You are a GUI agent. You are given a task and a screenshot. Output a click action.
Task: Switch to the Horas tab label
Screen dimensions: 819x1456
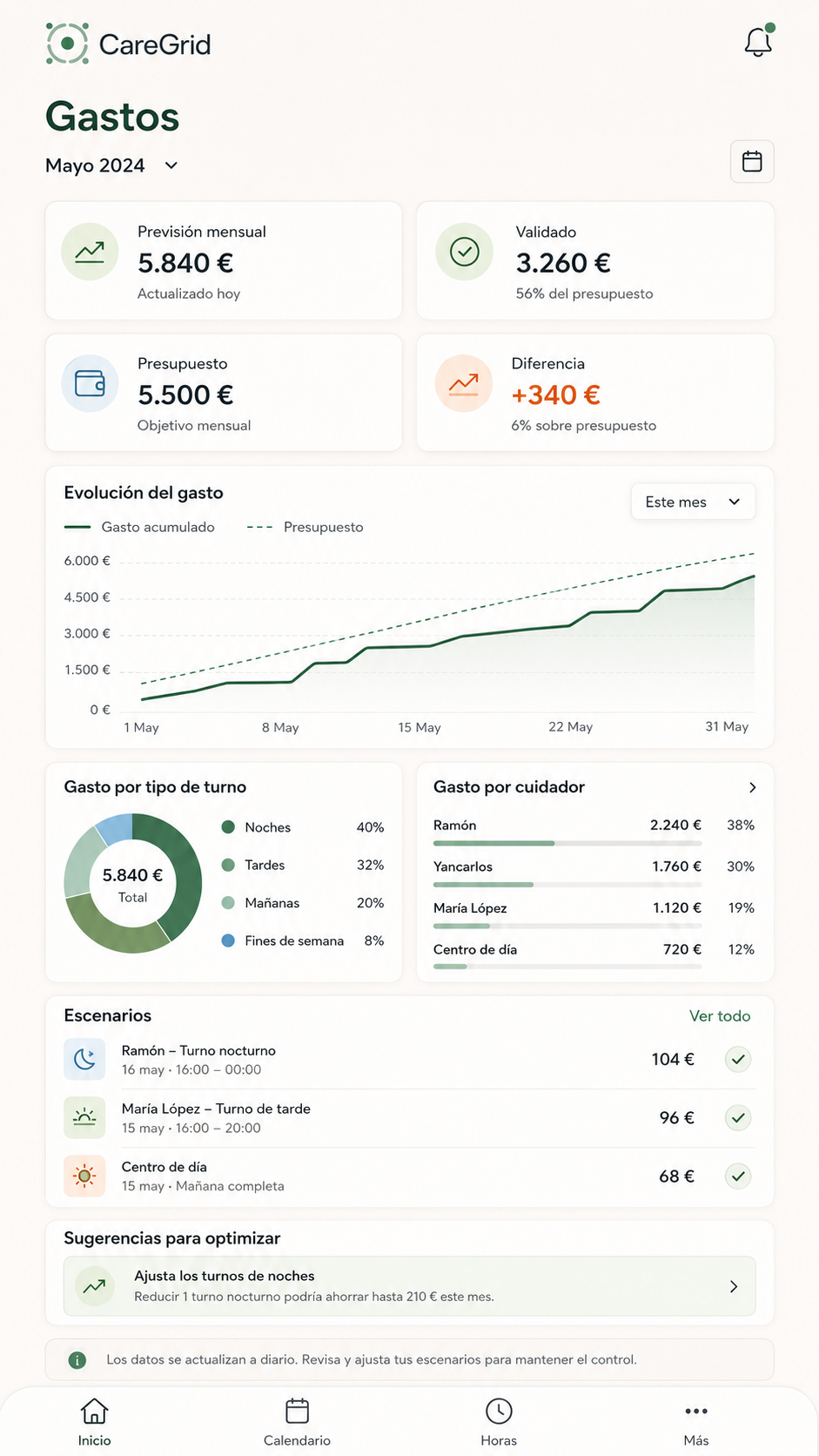499,1440
